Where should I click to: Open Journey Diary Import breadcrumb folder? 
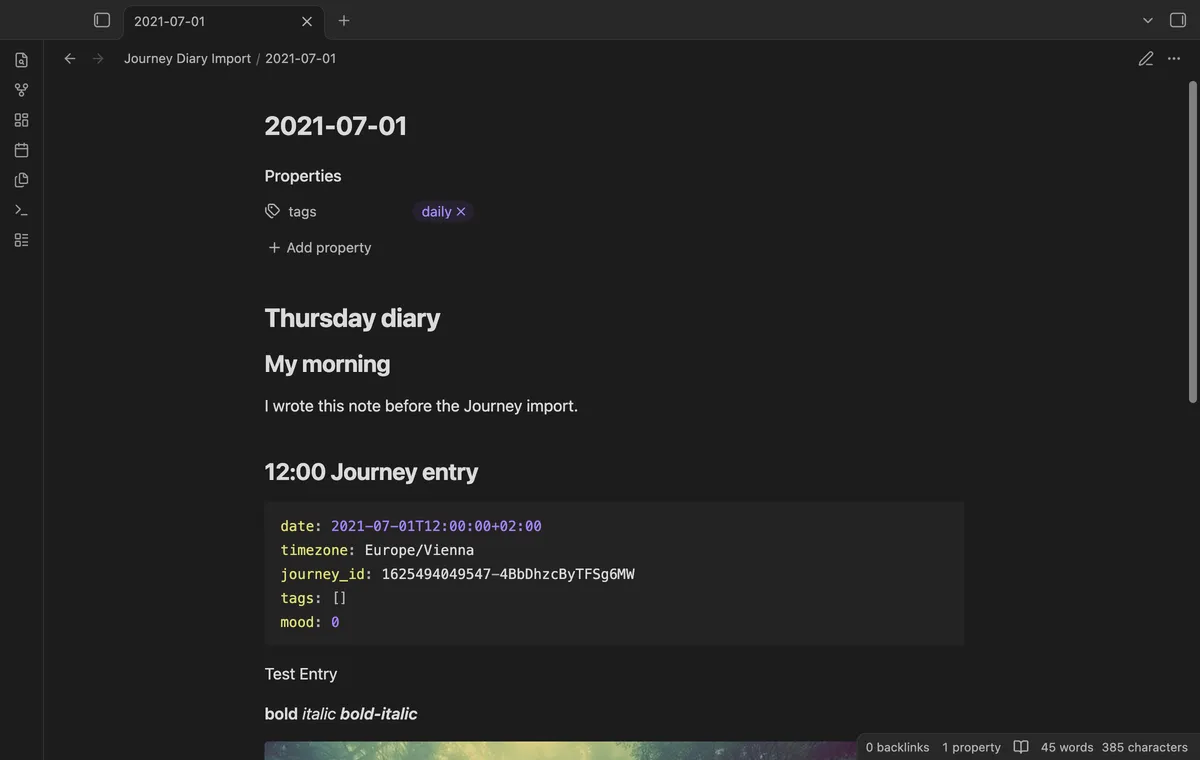pos(187,59)
